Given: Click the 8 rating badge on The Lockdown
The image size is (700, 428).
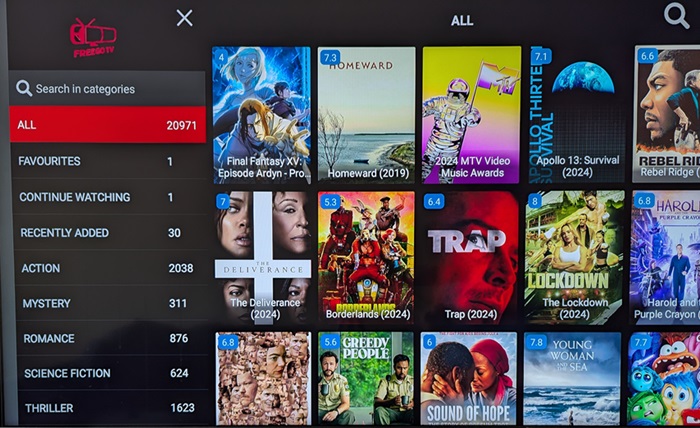Looking at the screenshot, I should (x=534, y=201).
